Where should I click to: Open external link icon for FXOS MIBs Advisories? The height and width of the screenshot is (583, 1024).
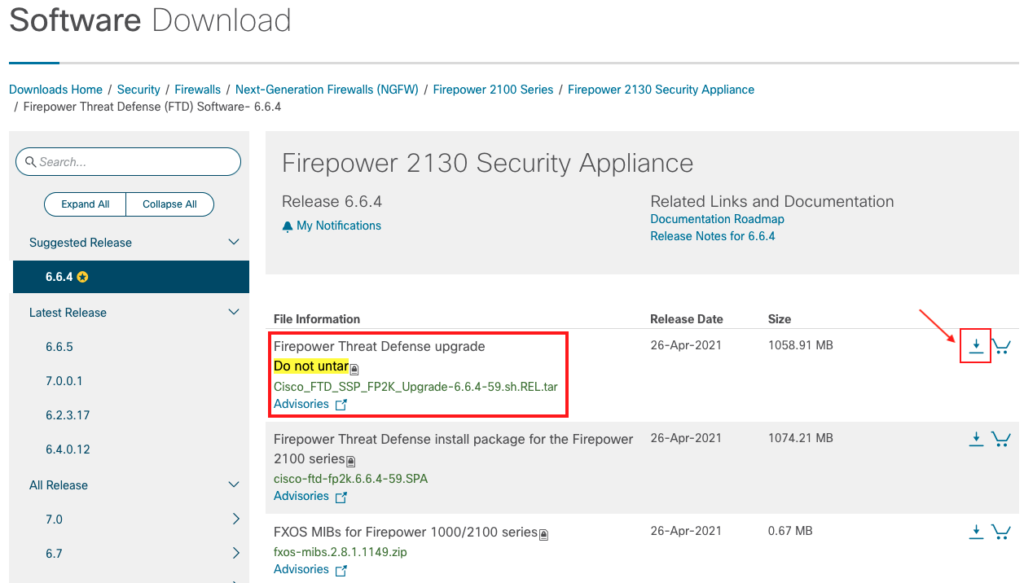click(x=341, y=571)
